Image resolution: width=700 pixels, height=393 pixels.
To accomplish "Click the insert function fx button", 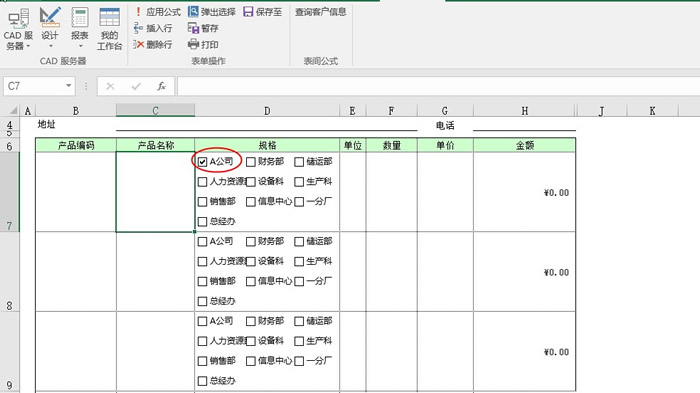I will 161,86.
